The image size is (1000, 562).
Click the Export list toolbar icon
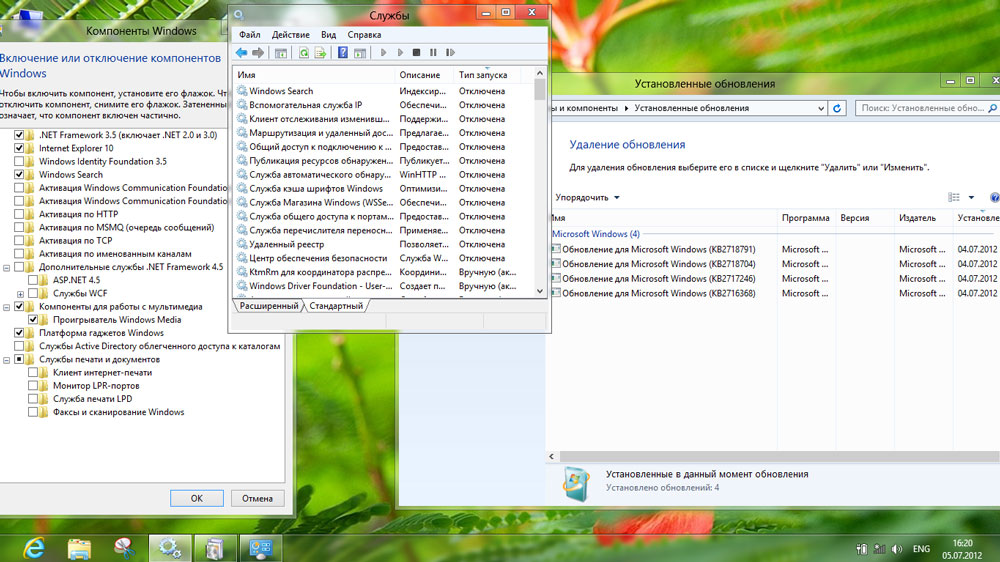[x=320, y=53]
